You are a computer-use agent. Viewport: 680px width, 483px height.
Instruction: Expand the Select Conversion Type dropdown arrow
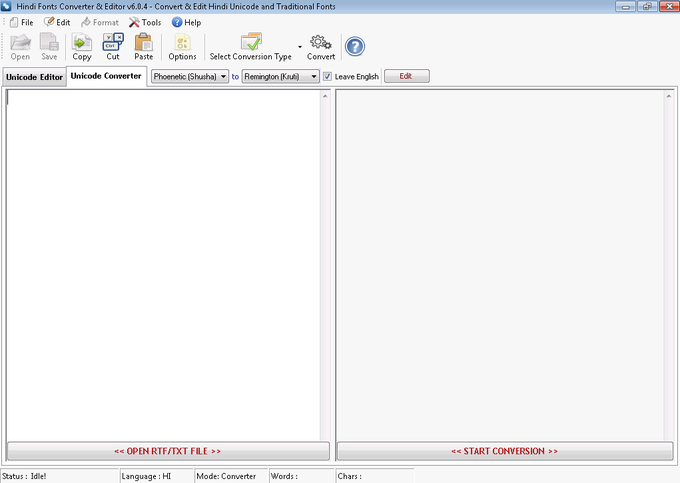pyautogui.click(x=300, y=47)
